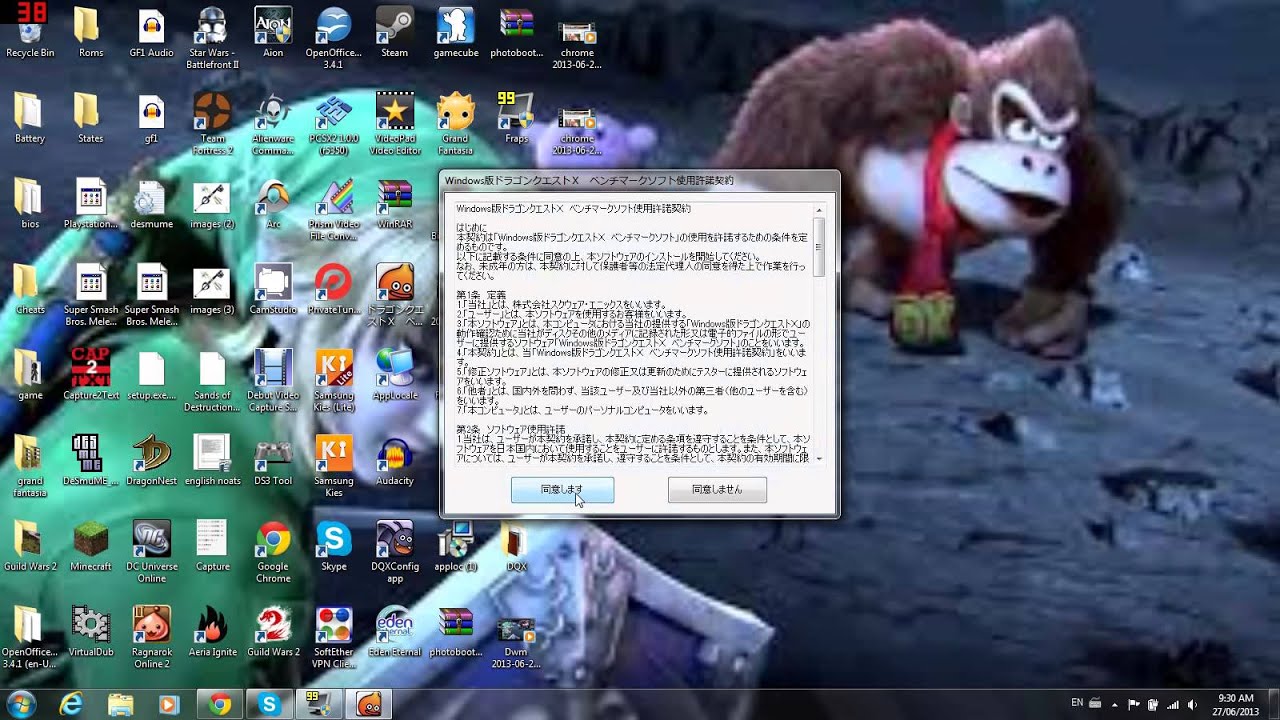Click the volume speaker tray icon

(x=1191, y=704)
